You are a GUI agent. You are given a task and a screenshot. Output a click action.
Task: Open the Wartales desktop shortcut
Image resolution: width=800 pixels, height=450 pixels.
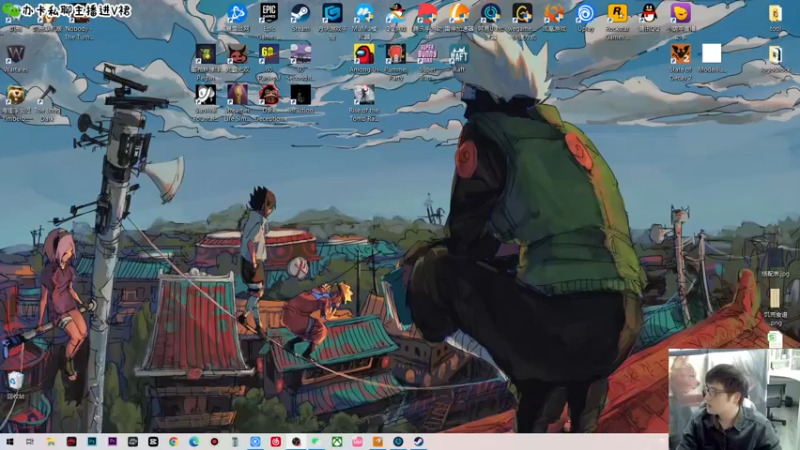[x=16, y=54]
